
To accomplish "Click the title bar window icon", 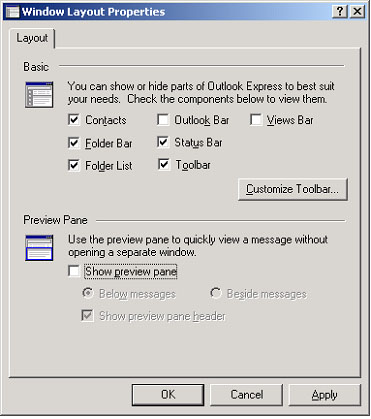I will tap(13, 12).
